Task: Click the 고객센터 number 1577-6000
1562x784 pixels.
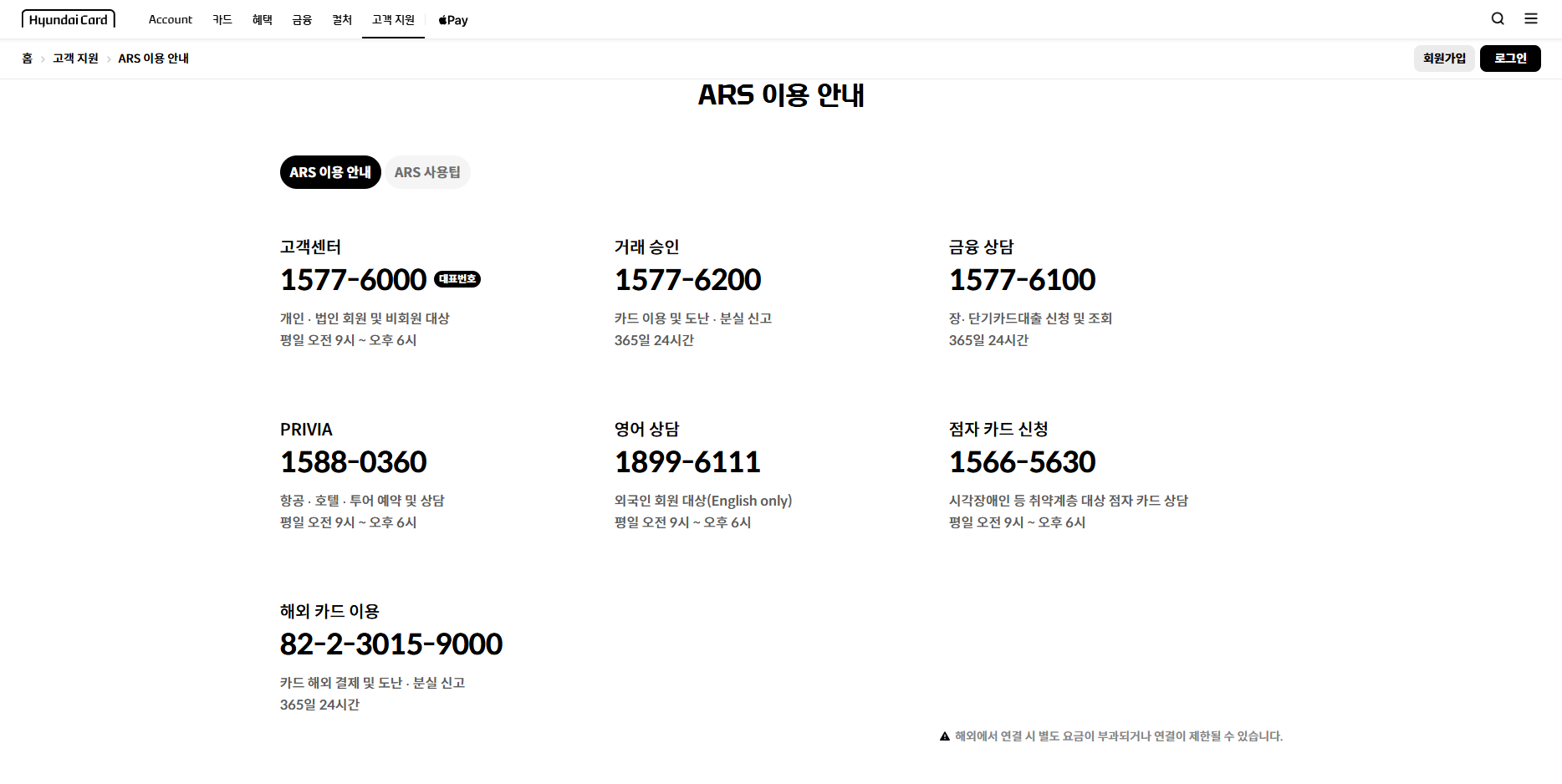Action: coord(354,279)
